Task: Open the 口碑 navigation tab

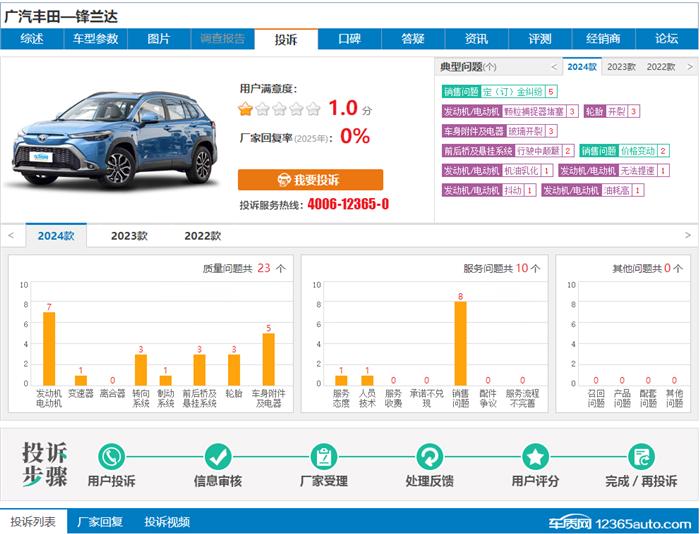Action: click(350, 39)
